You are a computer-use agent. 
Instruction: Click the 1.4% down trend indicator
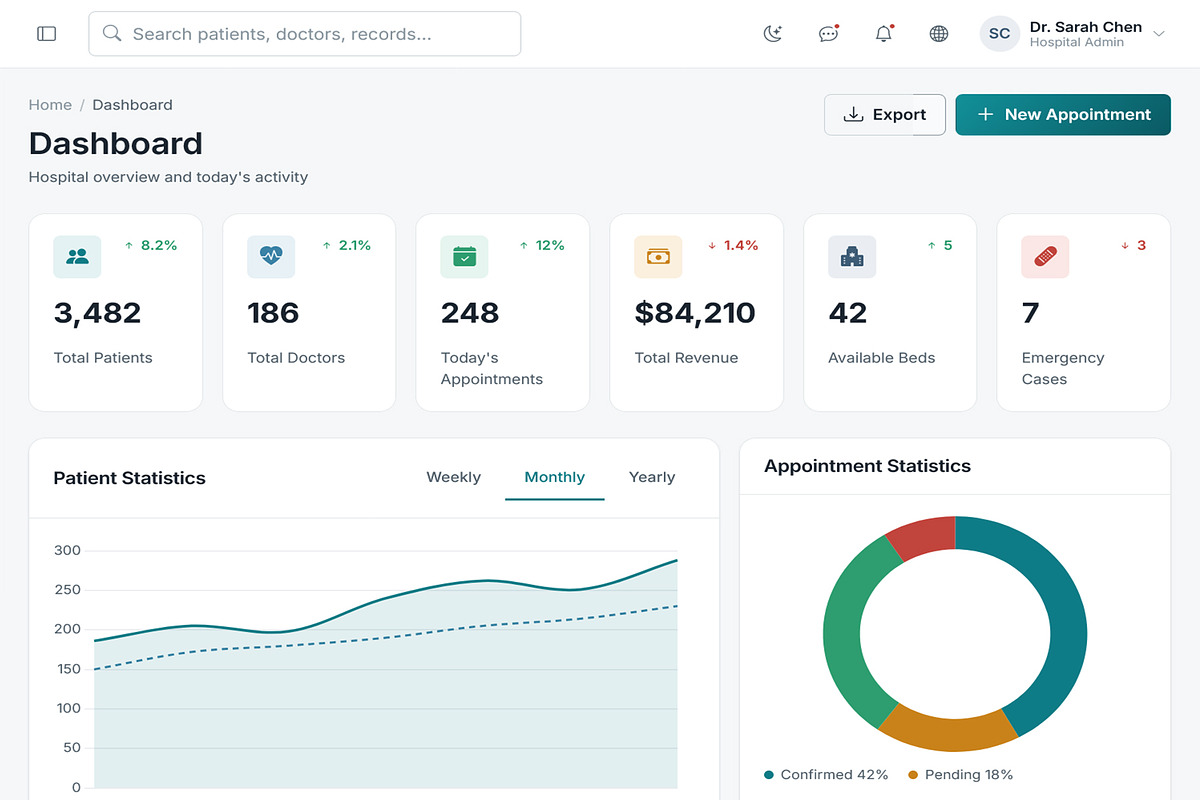click(733, 245)
